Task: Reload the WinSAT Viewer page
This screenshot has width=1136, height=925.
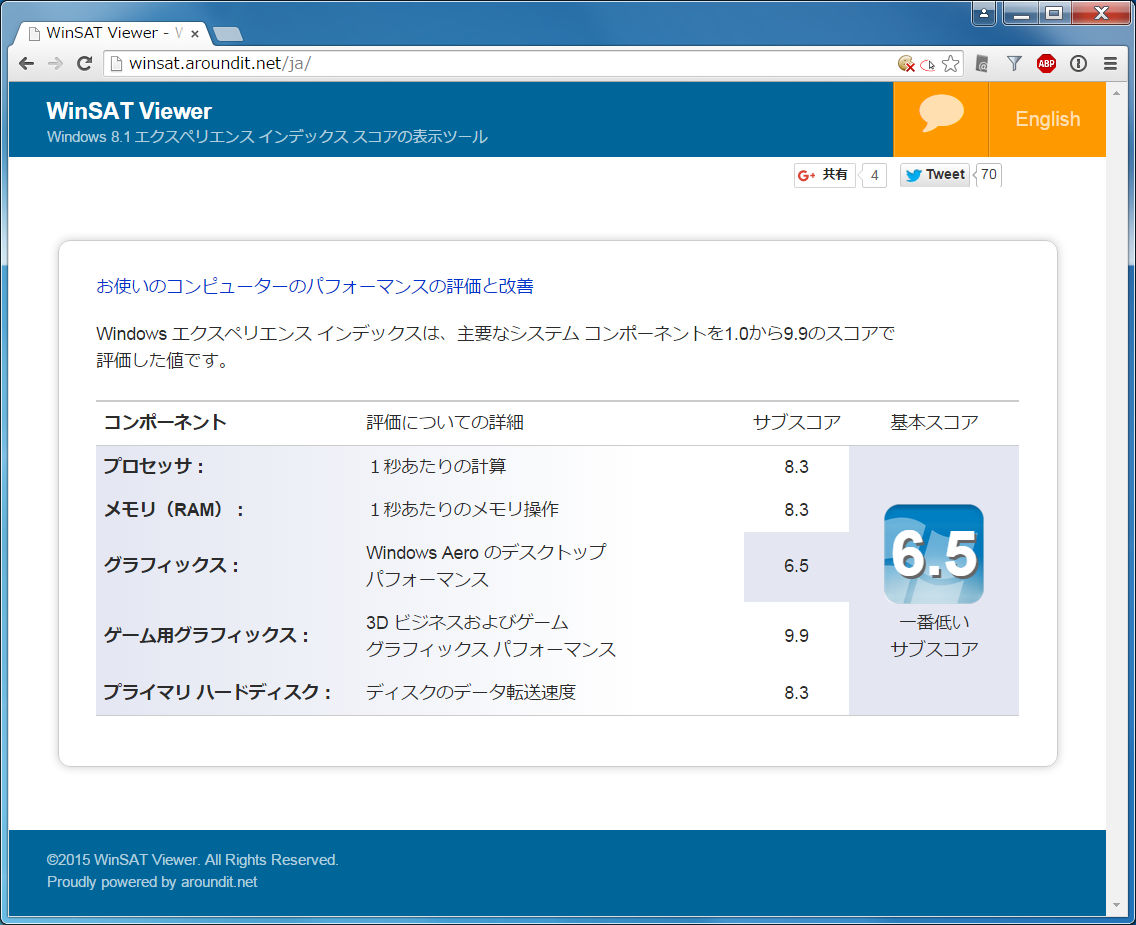Action: click(85, 64)
